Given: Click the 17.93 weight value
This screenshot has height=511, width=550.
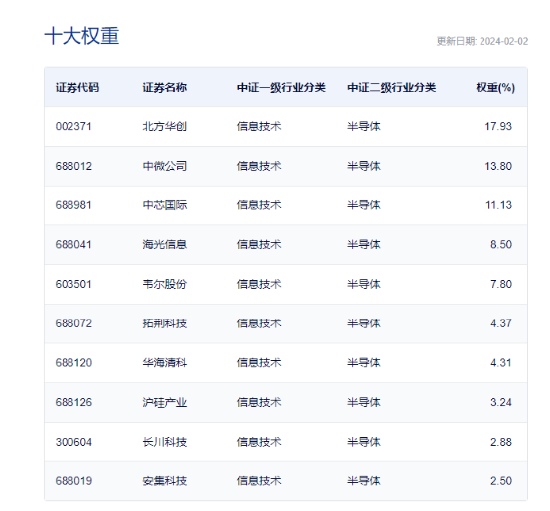Looking at the screenshot, I should pyautogui.click(x=498, y=126).
